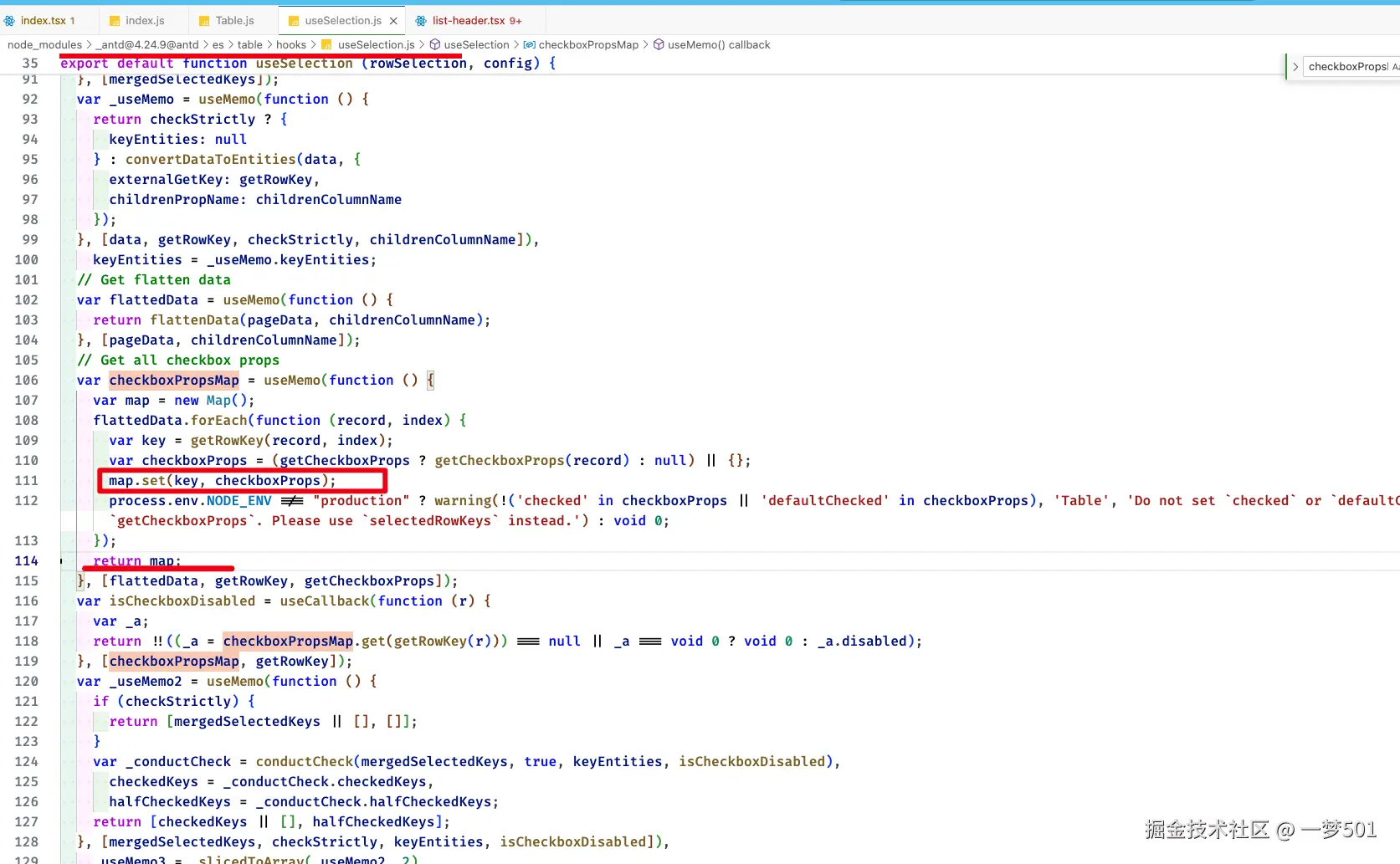This screenshot has height=864, width=1400.
Task: Click line number 92 in the gutter
Action: point(30,100)
